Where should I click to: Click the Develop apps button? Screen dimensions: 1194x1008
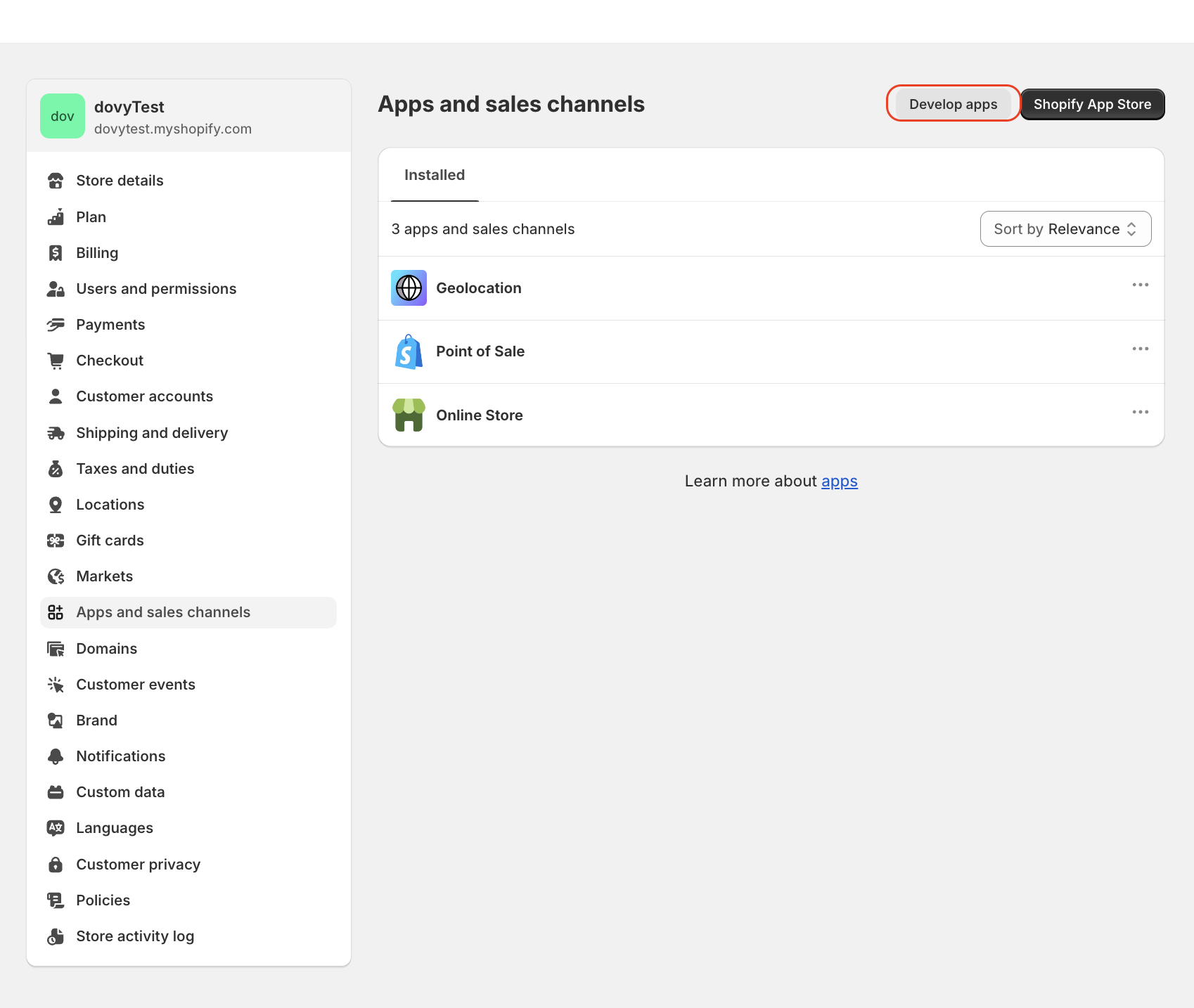point(953,104)
